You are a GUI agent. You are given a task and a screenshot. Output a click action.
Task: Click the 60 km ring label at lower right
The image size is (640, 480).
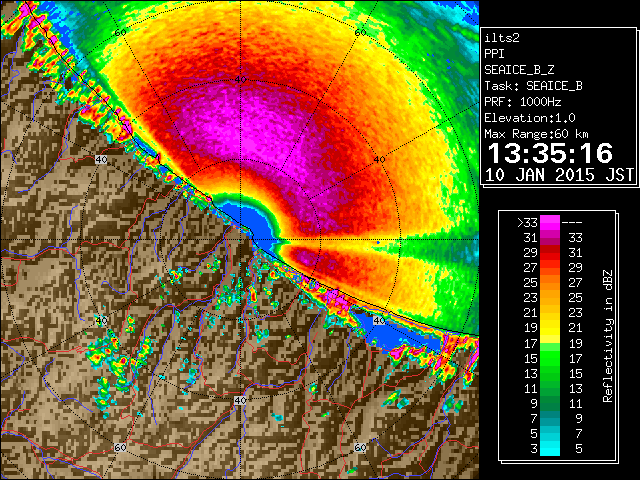pyautogui.click(x=360, y=448)
